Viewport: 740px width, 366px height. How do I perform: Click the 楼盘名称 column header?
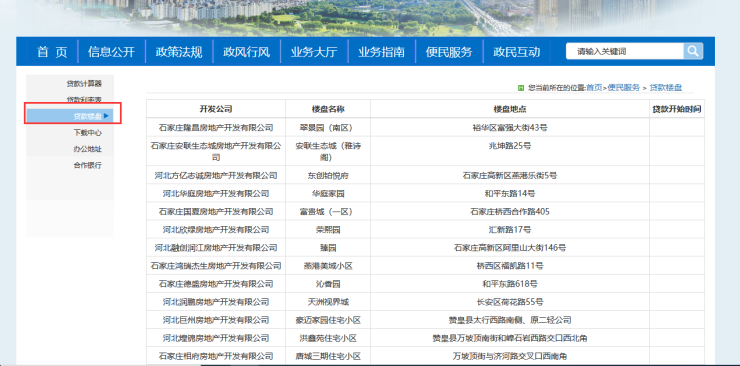tap(328, 109)
